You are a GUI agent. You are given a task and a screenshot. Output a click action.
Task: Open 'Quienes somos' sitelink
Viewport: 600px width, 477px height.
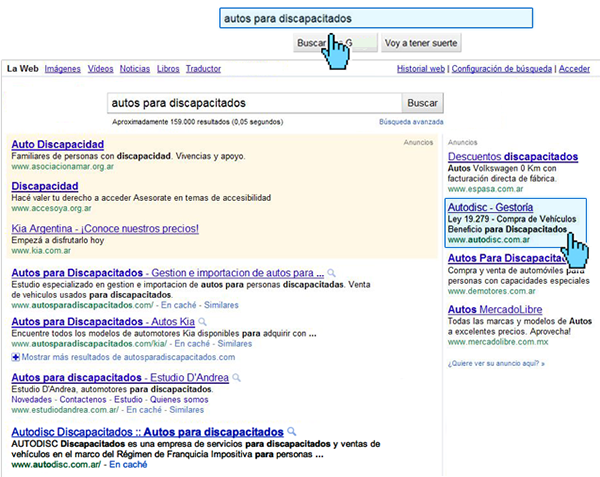(x=179, y=399)
